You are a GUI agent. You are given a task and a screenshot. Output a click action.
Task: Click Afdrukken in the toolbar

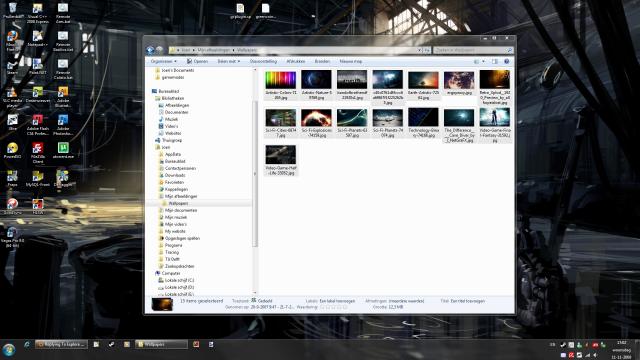(296, 61)
